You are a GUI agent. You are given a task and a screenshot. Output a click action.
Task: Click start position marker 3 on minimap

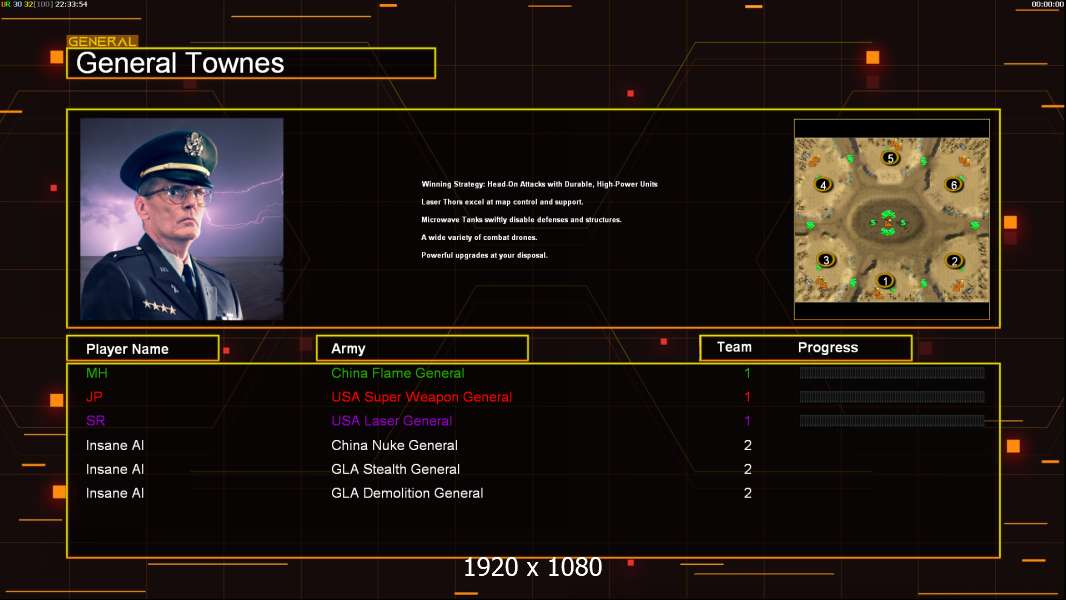tap(826, 260)
